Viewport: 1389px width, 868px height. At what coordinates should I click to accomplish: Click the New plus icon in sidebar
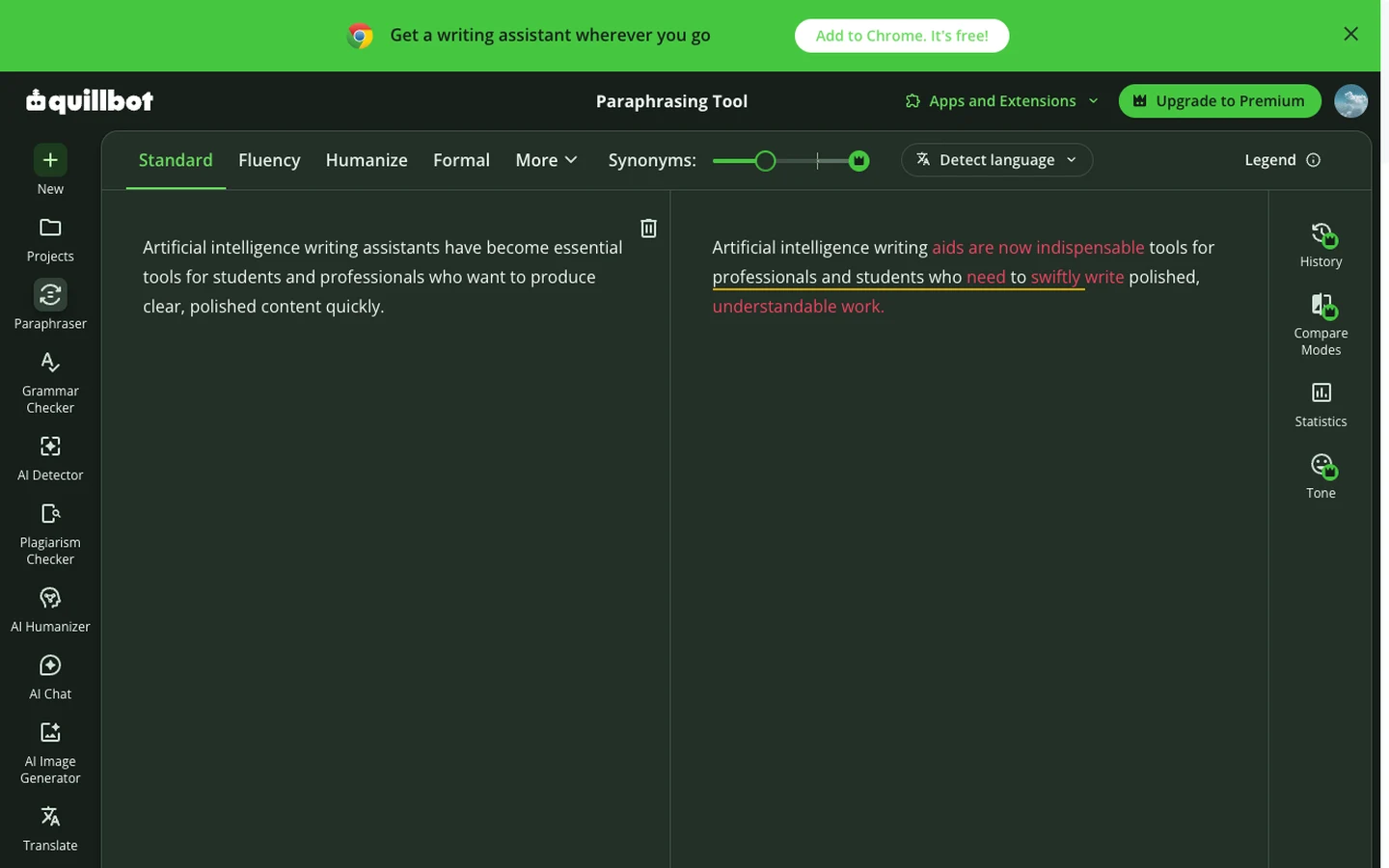click(x=50, y=160)
